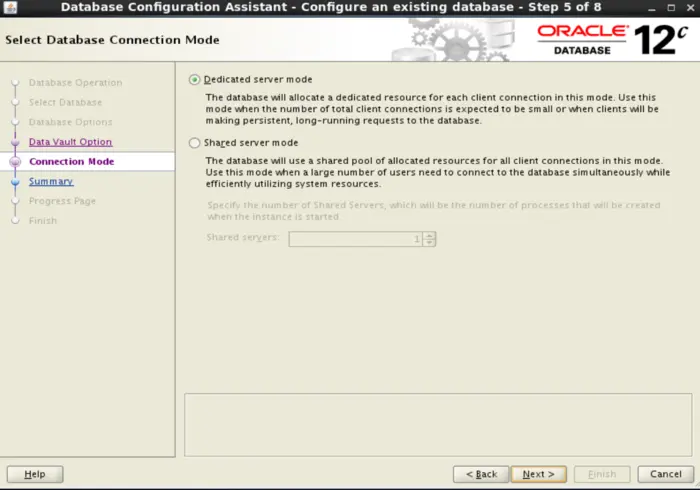Open the Data Vault Option step
This screenshot has width=700, height=490.
coord(71,142)
